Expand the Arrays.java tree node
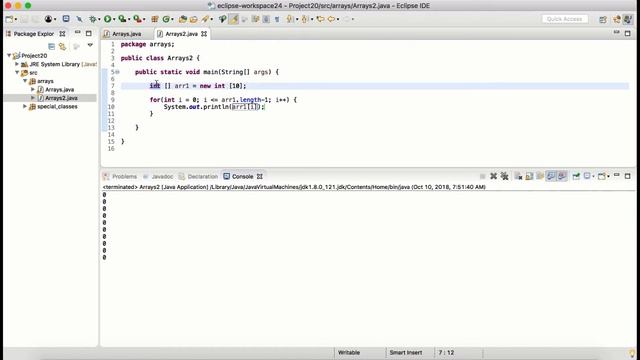Viewport: 640px width, 360px height. [x=33, y=89]
